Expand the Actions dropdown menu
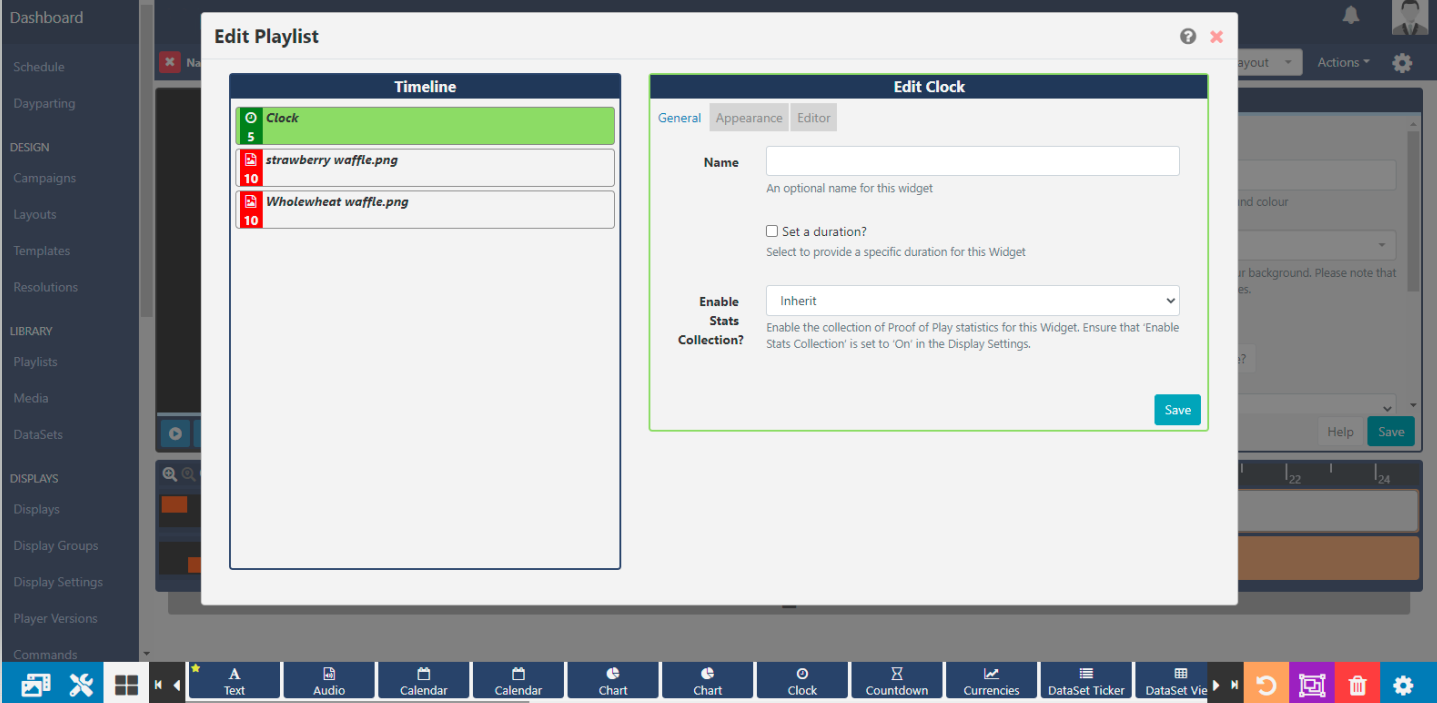The width and height of the screenshot is (1437, 703). coord(1343,62)
